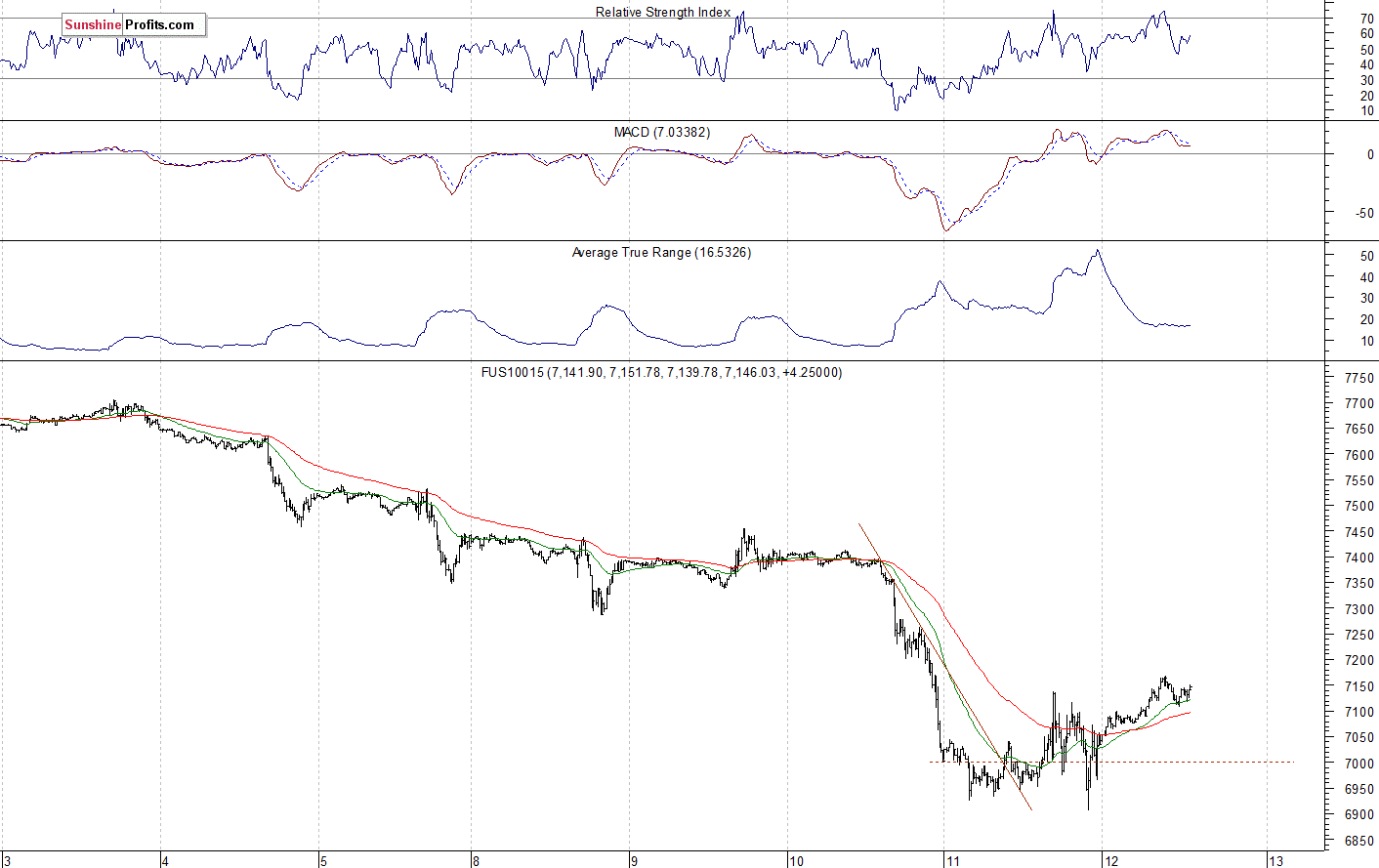Click the ATR 50 axis value
This screenshot has height=868, width=1379.
1367,257
